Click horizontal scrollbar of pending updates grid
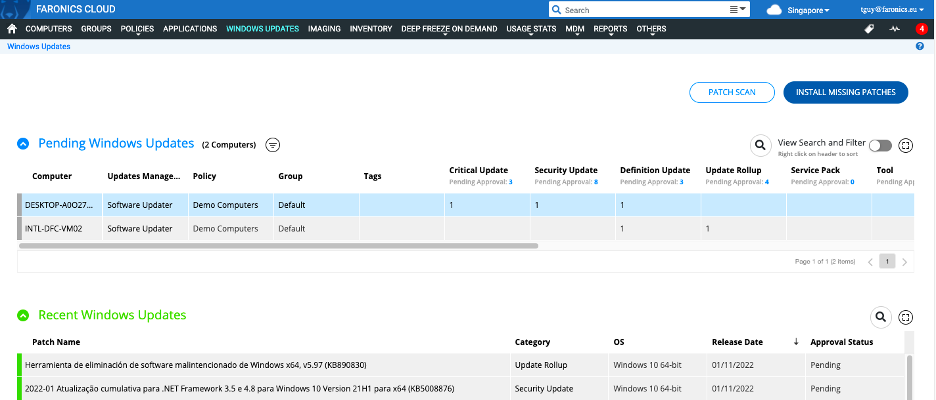The width and height of the screenshot is (936, 400). 279,245
